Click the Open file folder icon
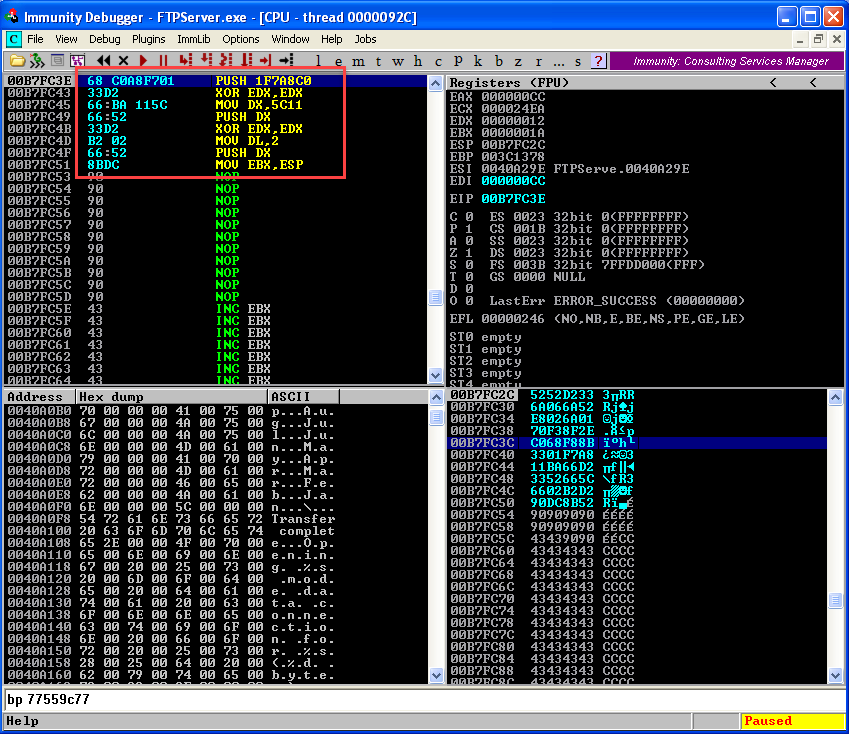 click(x=18, y=61)
